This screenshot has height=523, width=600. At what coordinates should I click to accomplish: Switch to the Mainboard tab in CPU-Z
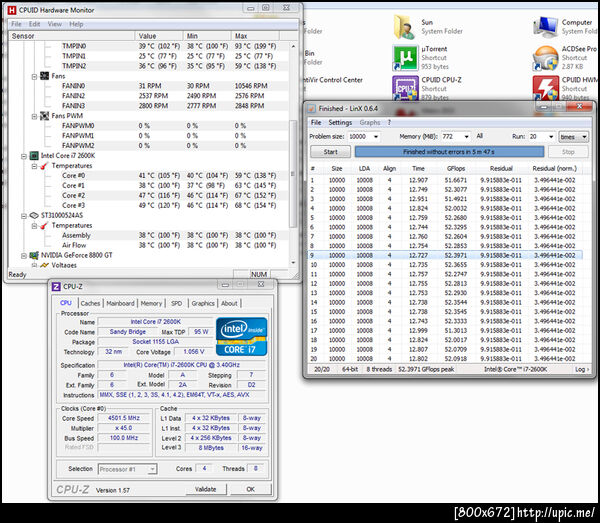point(120,303)
